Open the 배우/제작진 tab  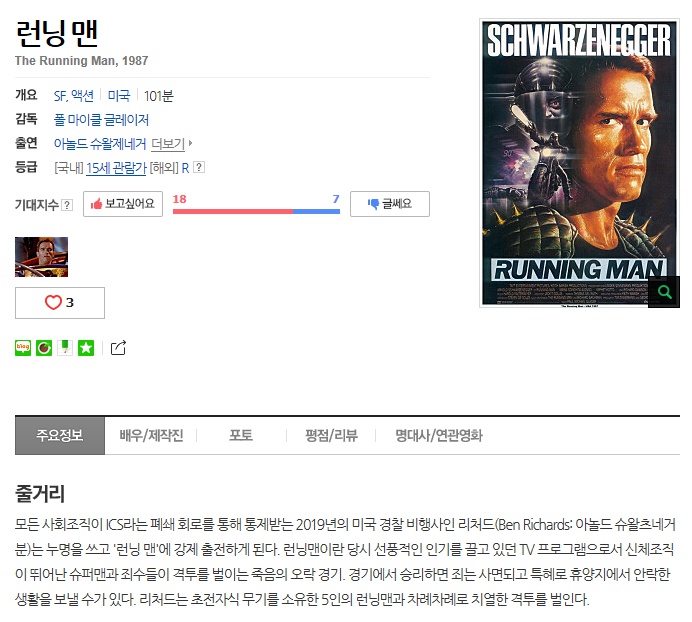(151, 436)
